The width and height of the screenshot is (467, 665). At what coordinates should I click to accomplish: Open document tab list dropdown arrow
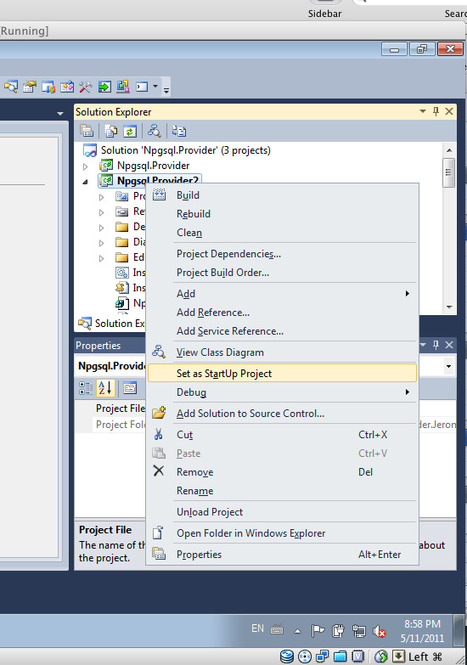pos(60,113)
